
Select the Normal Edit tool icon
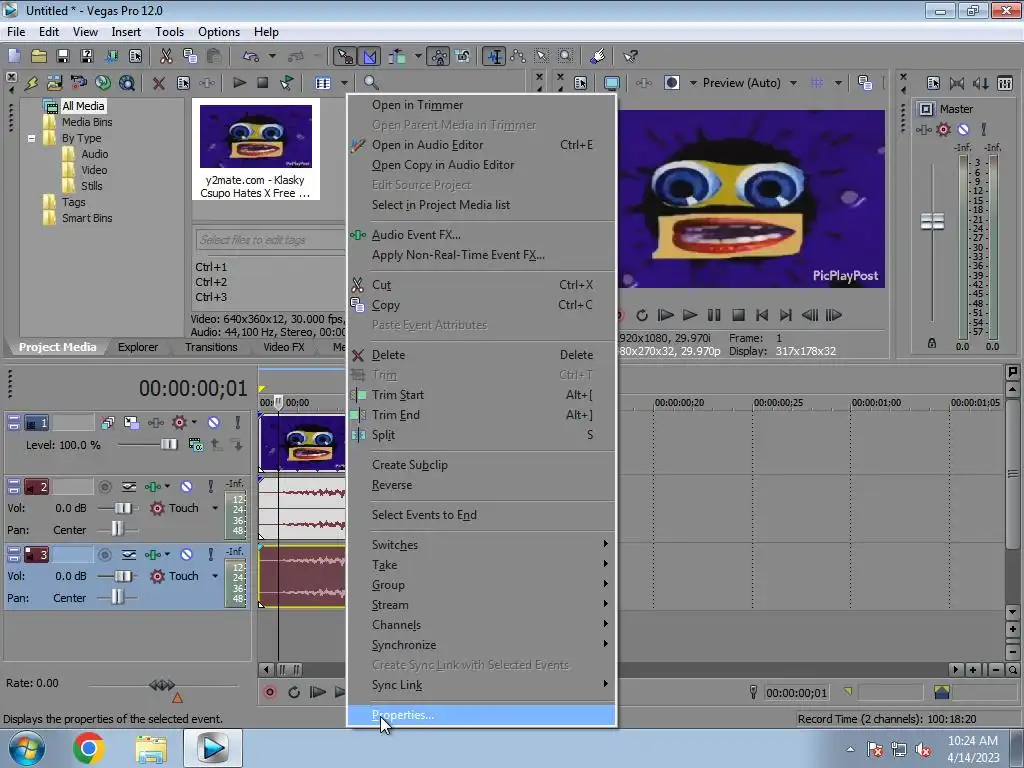[x=494, y=56]
